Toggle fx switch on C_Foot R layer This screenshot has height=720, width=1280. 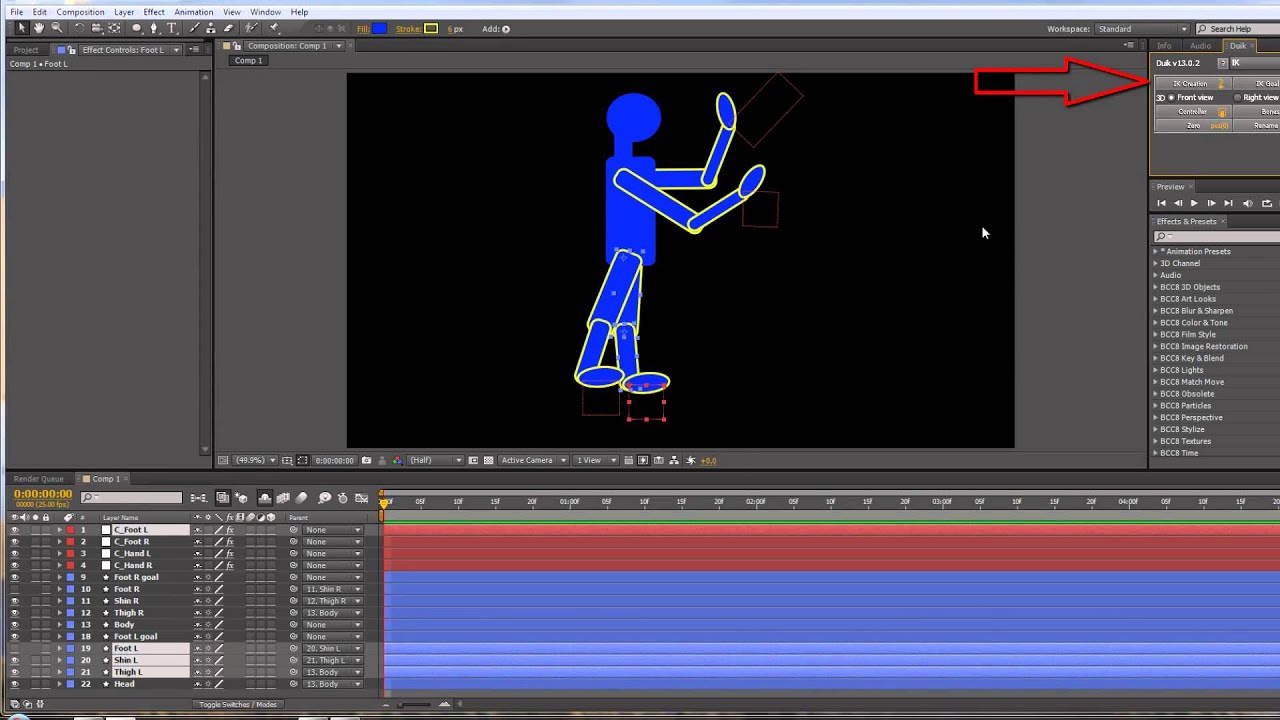click(x=230, y=542)
